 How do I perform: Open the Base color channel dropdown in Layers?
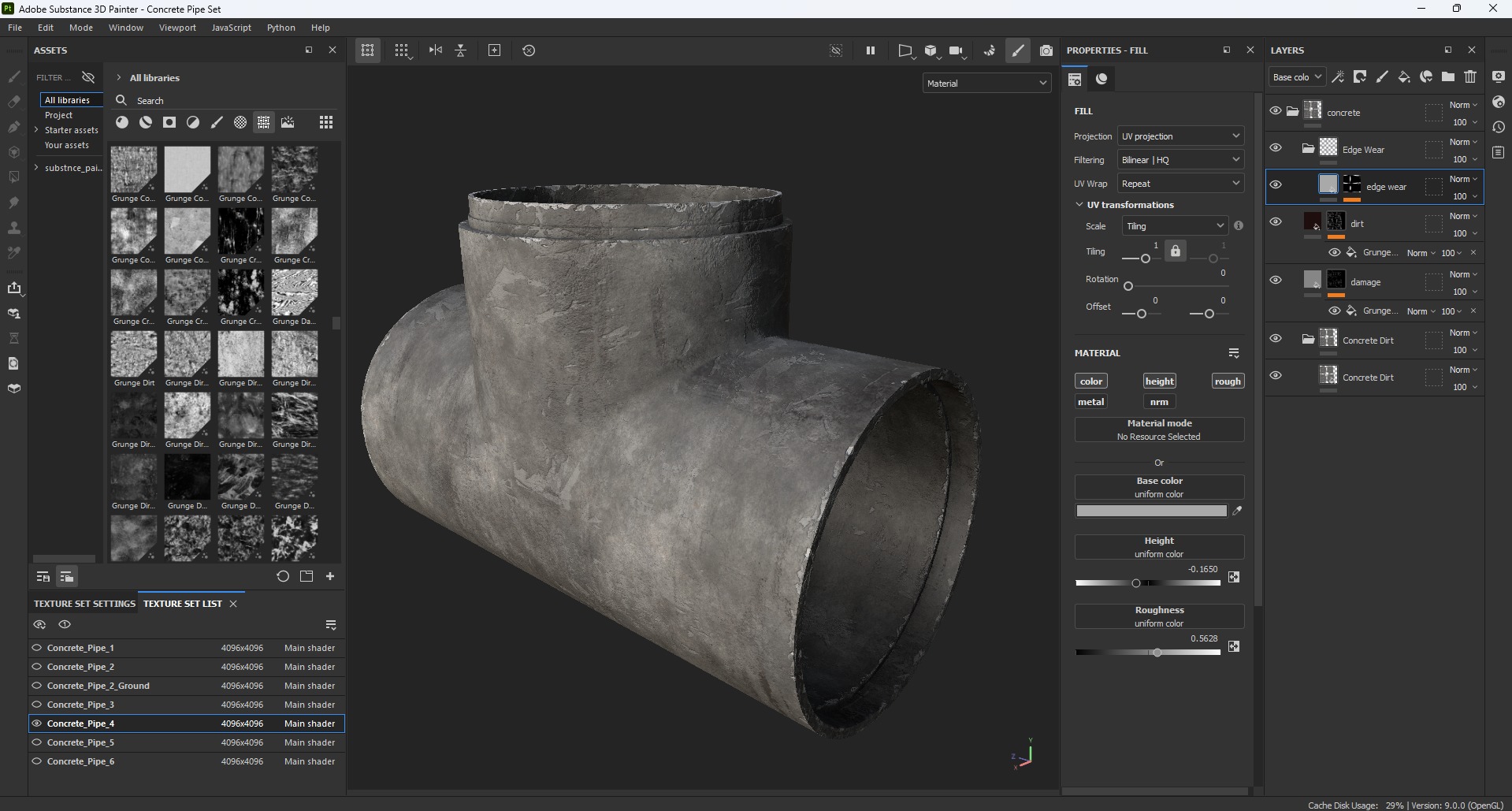click(1297, 77)
